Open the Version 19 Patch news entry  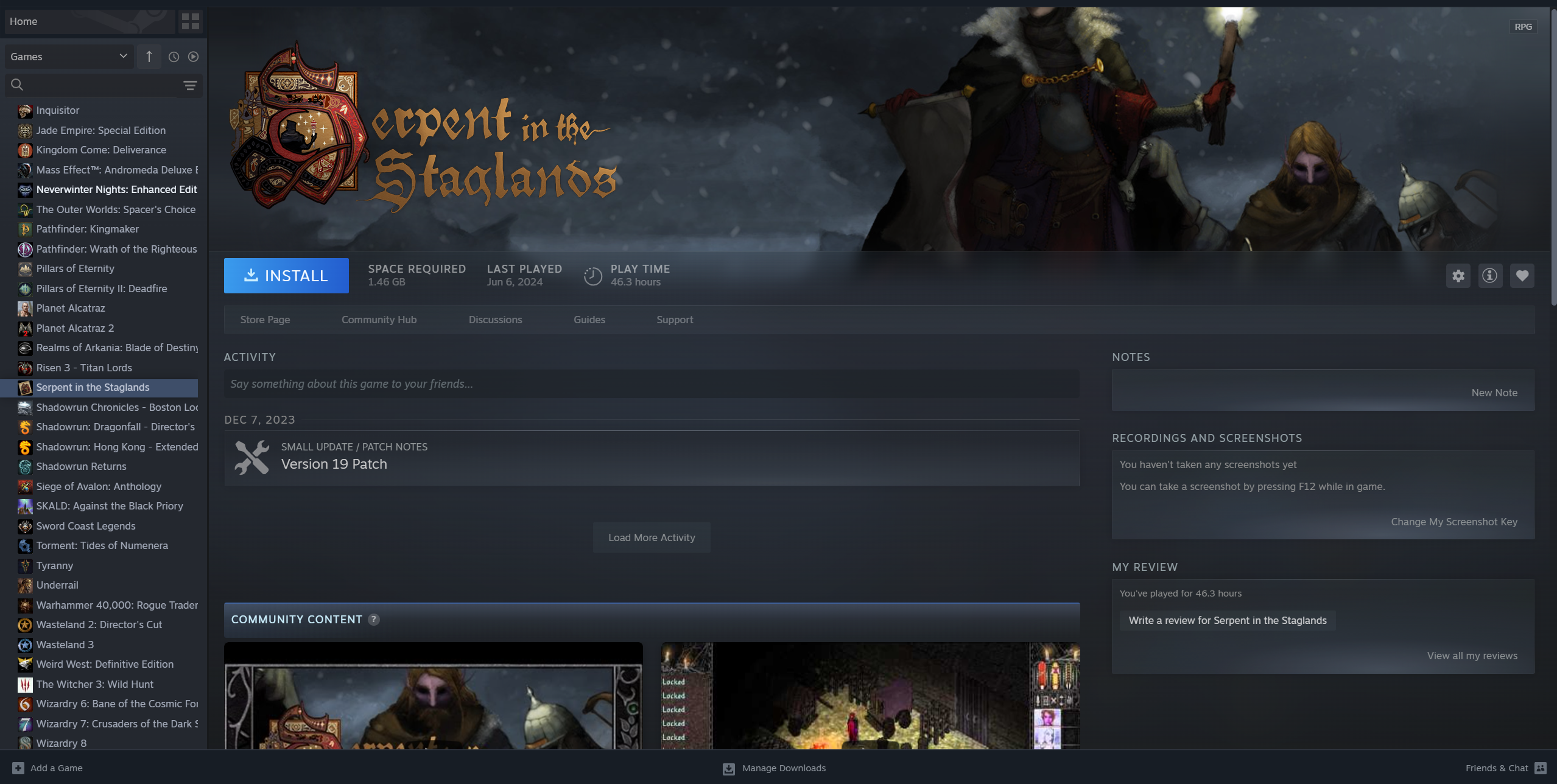tap(652, 458)
